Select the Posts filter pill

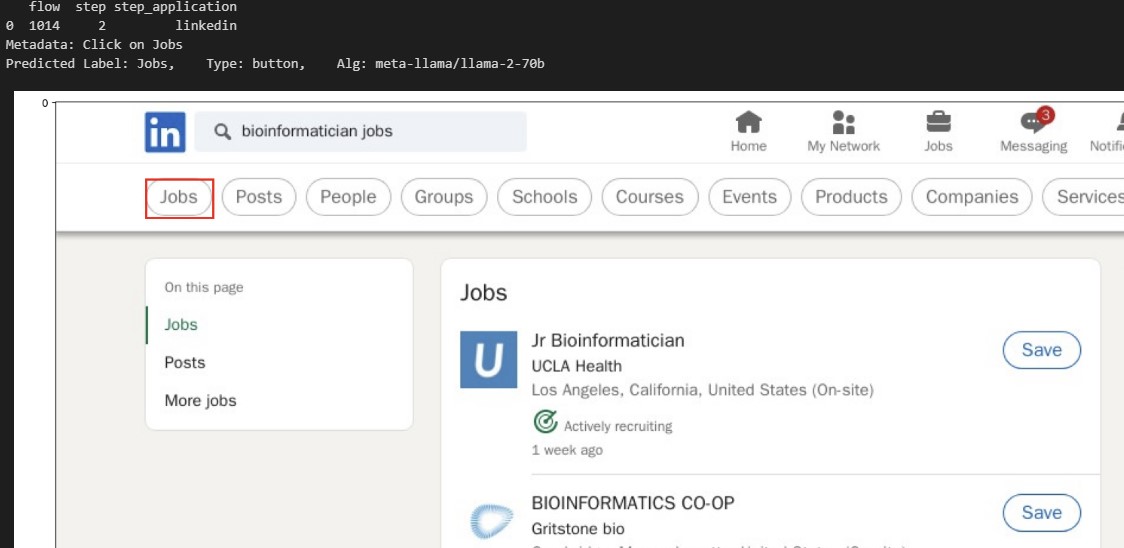[x=259, y=197]
